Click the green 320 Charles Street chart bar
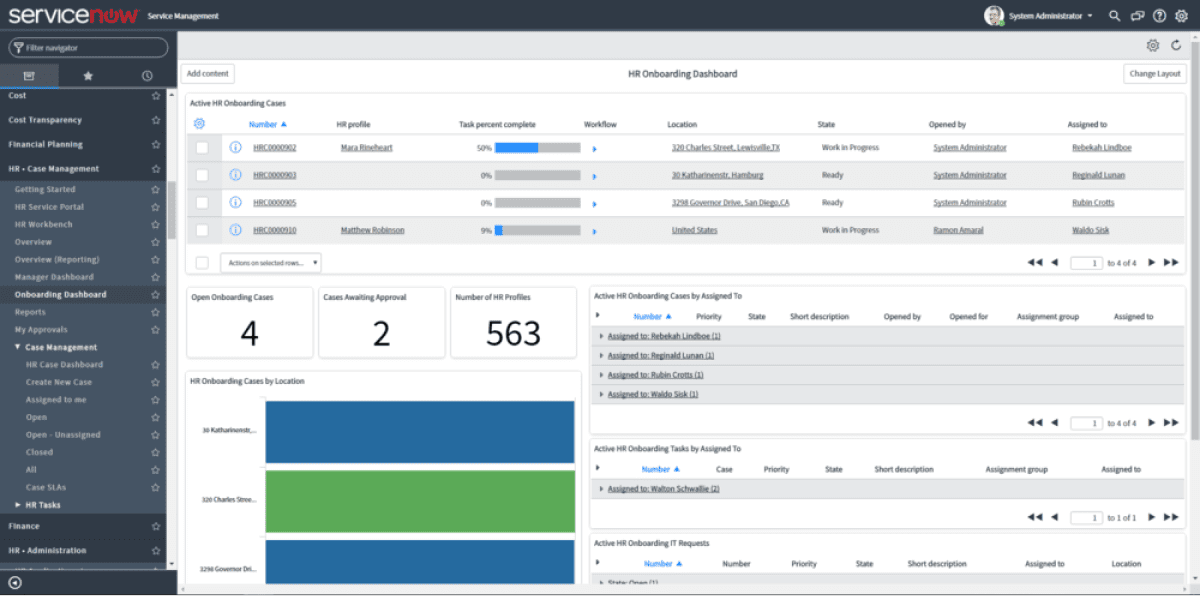 pos(420,501)
